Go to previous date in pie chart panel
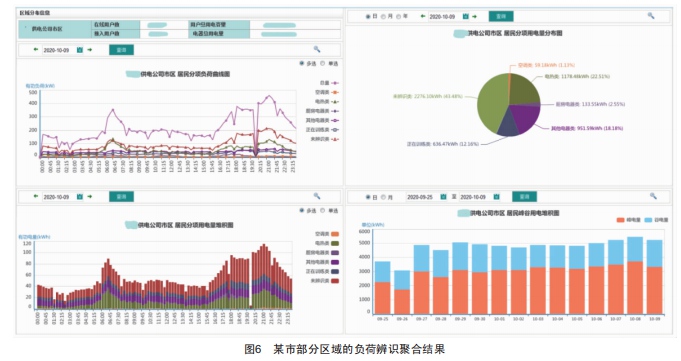The width and height of the screenshot is (681, 361). (x=423, y=17)
